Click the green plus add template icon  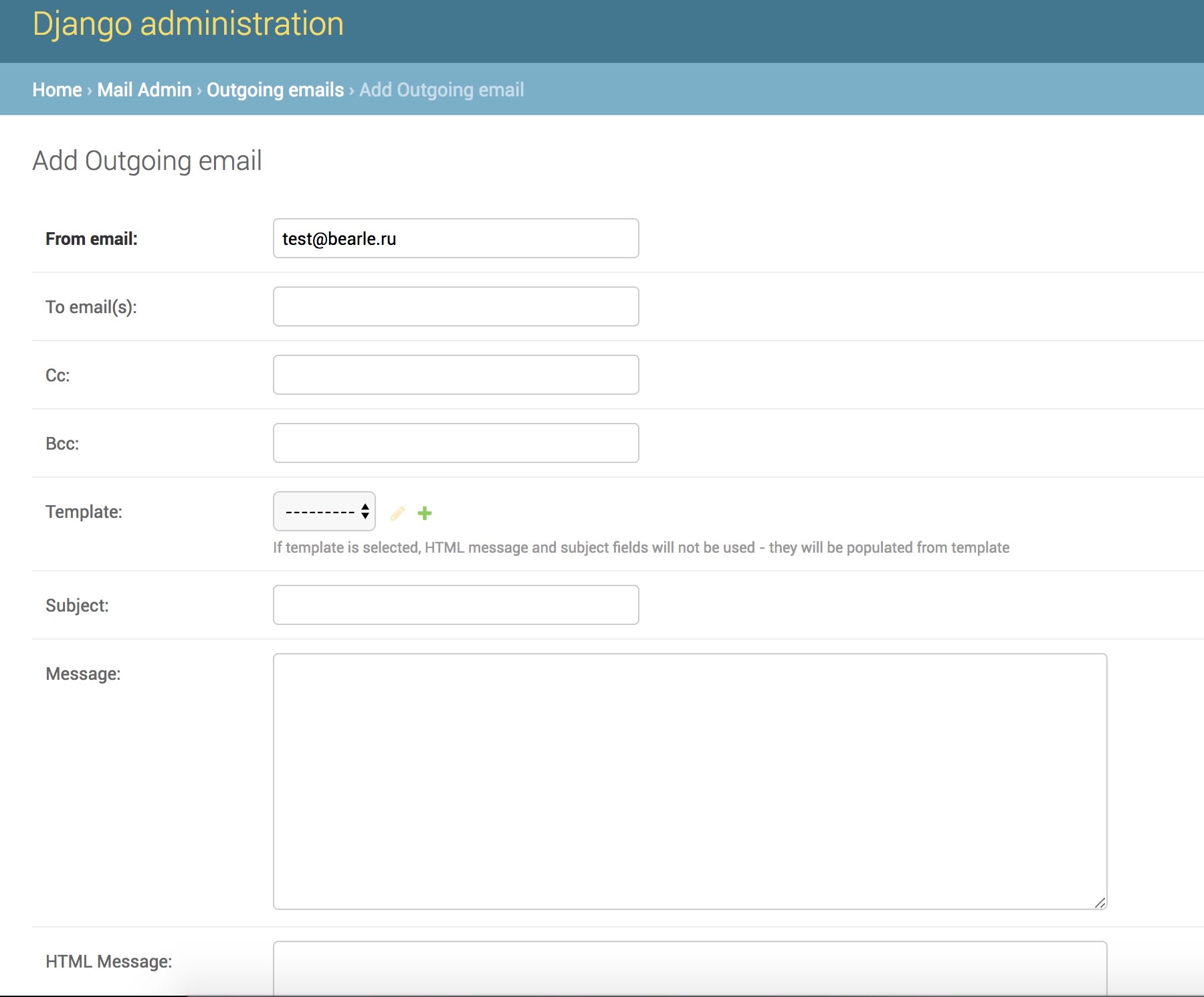coord(425,513)
